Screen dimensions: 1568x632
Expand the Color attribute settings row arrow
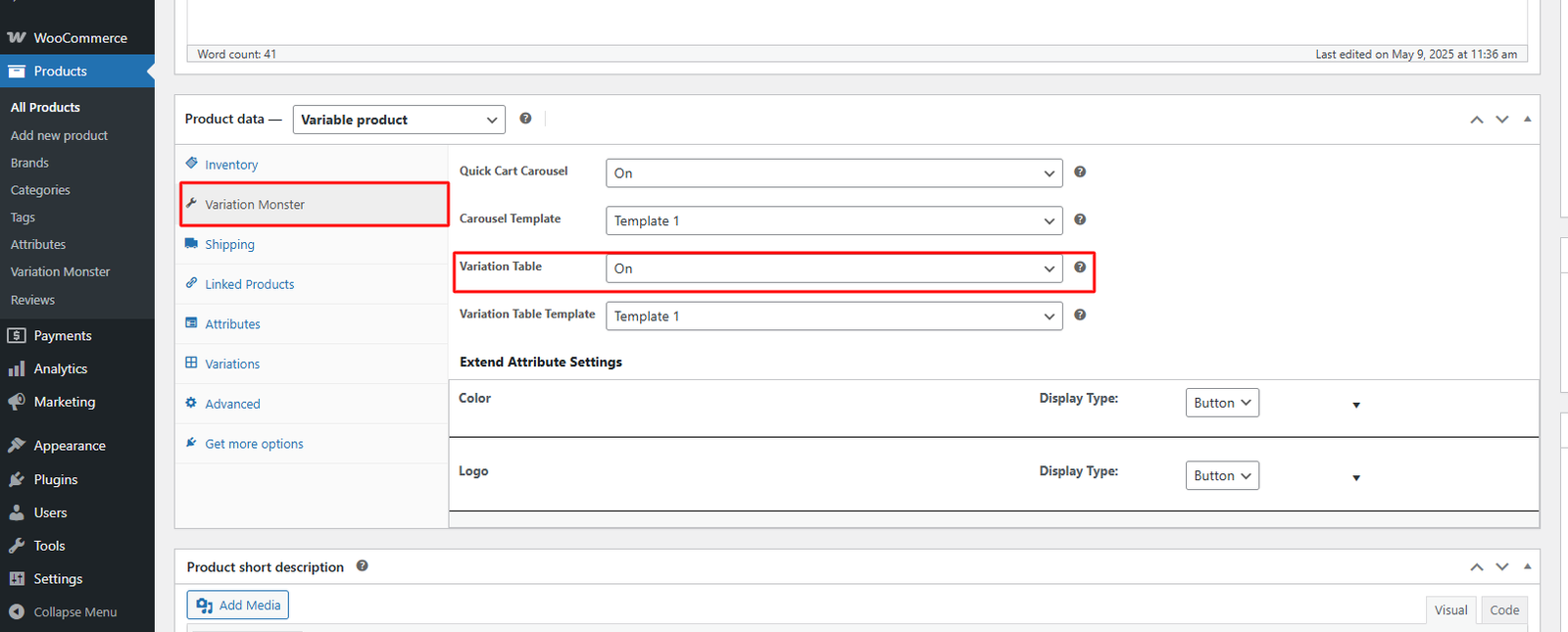[1356, 405]
